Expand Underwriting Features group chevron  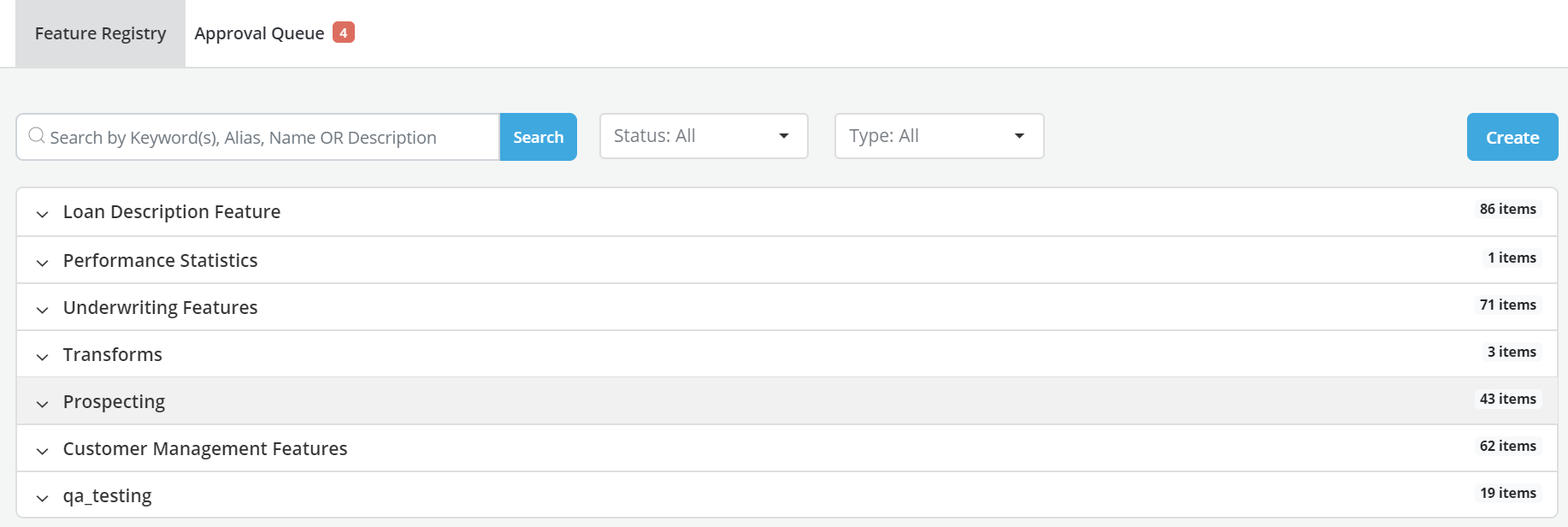[42, 310]
